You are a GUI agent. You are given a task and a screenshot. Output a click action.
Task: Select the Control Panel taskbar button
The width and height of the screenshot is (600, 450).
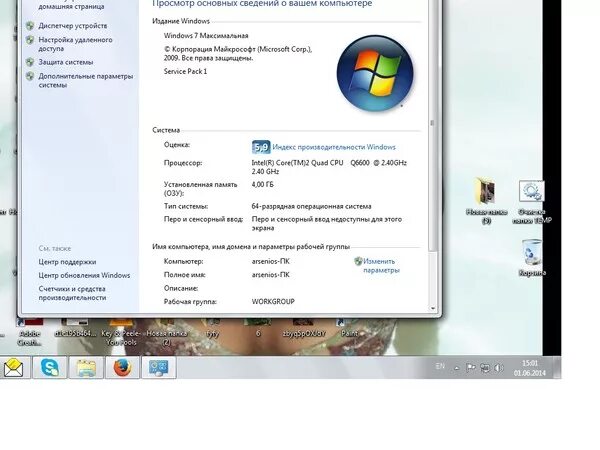tap(159, 368)
